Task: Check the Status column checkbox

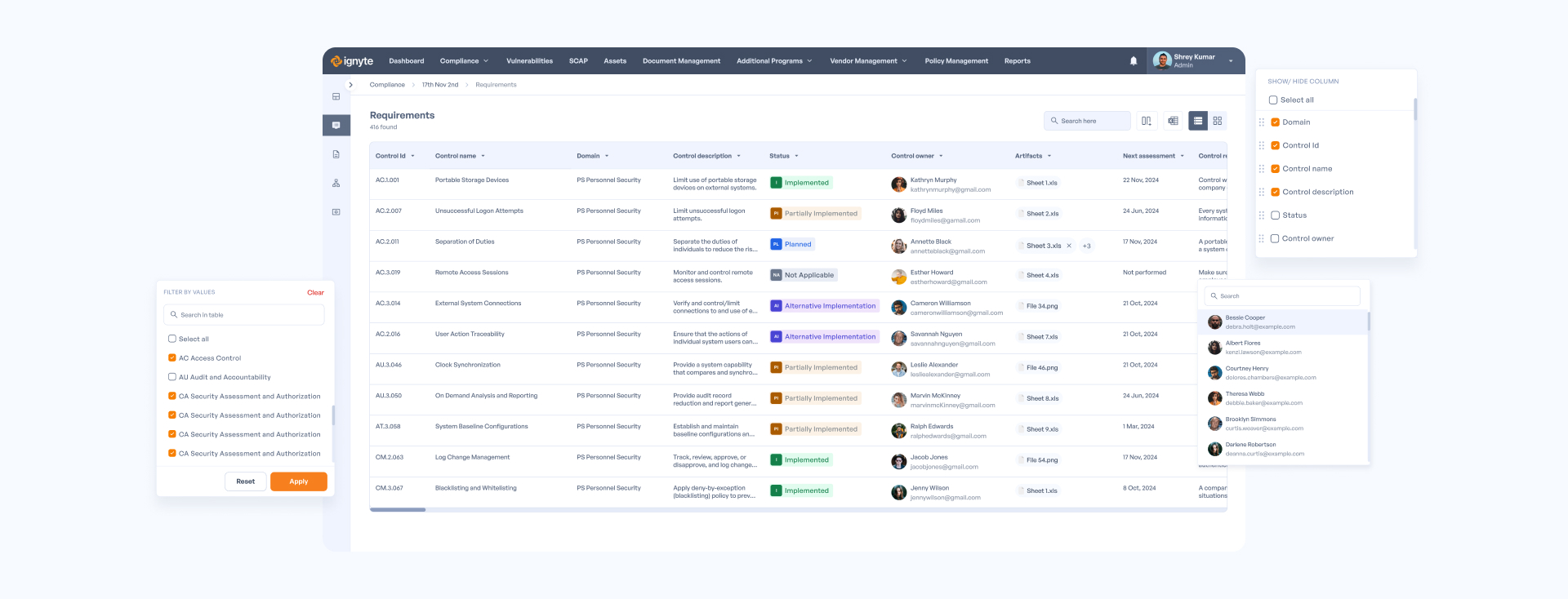Action: coord(1275,215)
